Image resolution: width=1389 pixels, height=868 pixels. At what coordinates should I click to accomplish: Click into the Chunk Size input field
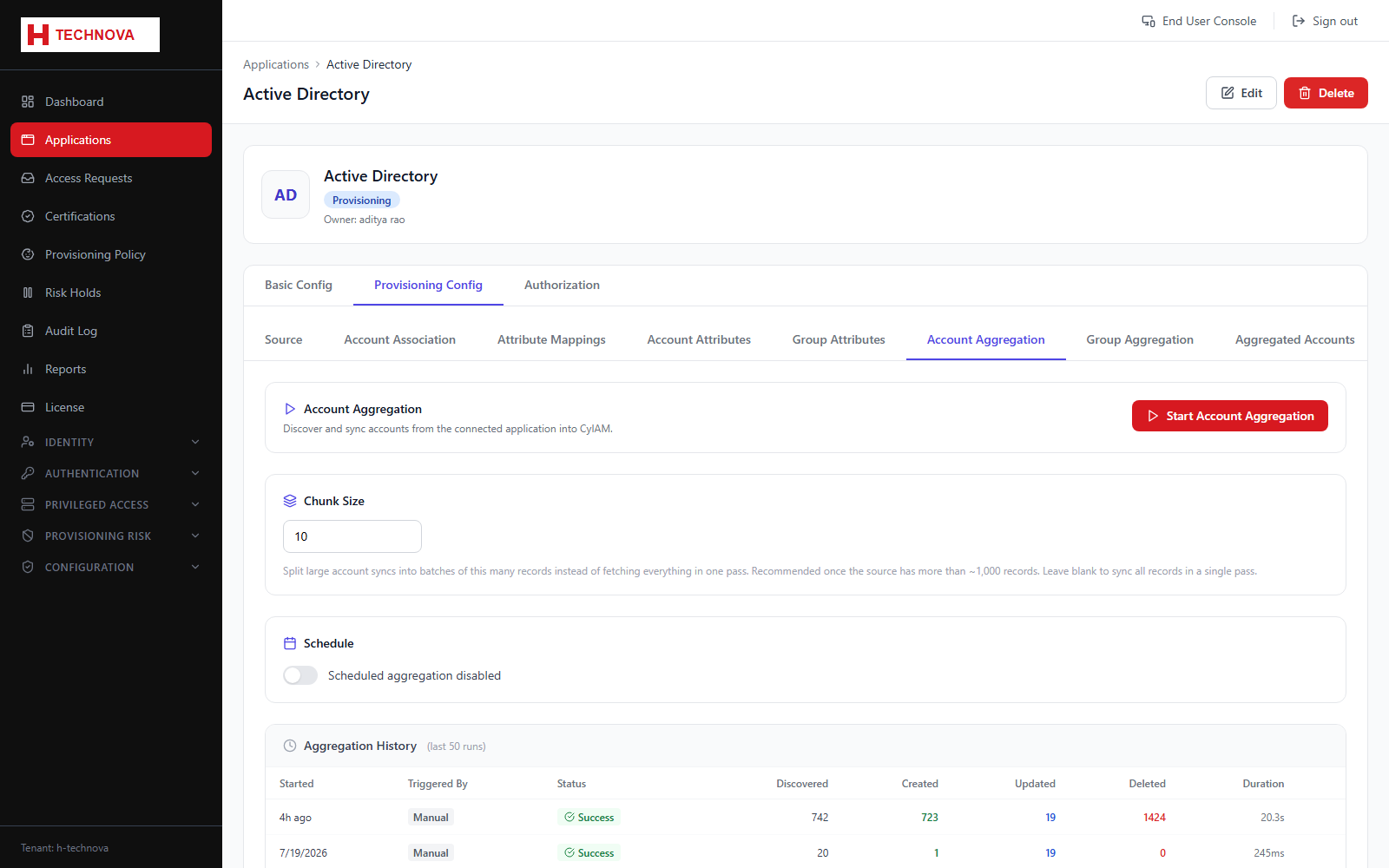pyautogui.click(x=352, y=536)
